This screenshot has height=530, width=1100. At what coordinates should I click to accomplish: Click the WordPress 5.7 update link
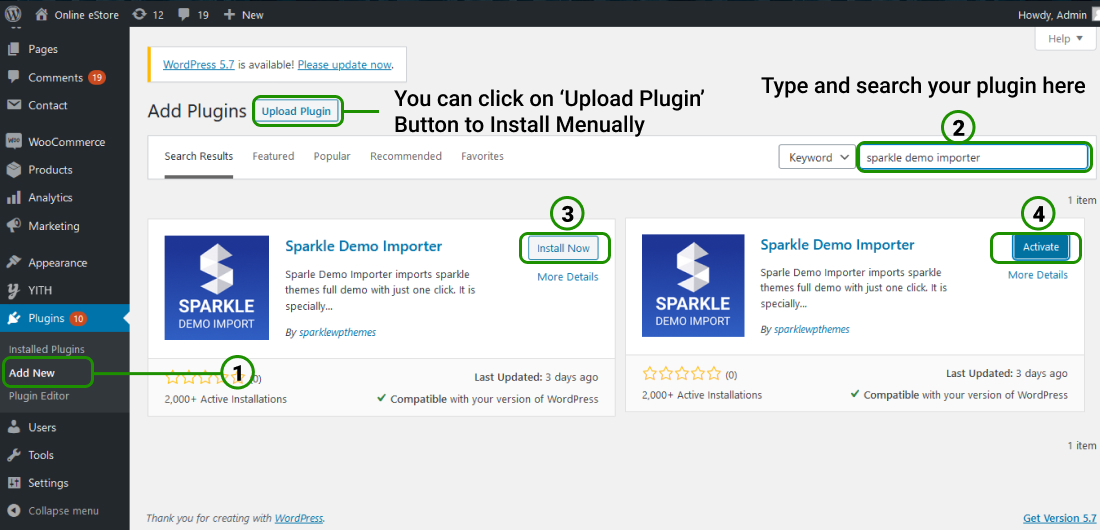click(199, 65)
